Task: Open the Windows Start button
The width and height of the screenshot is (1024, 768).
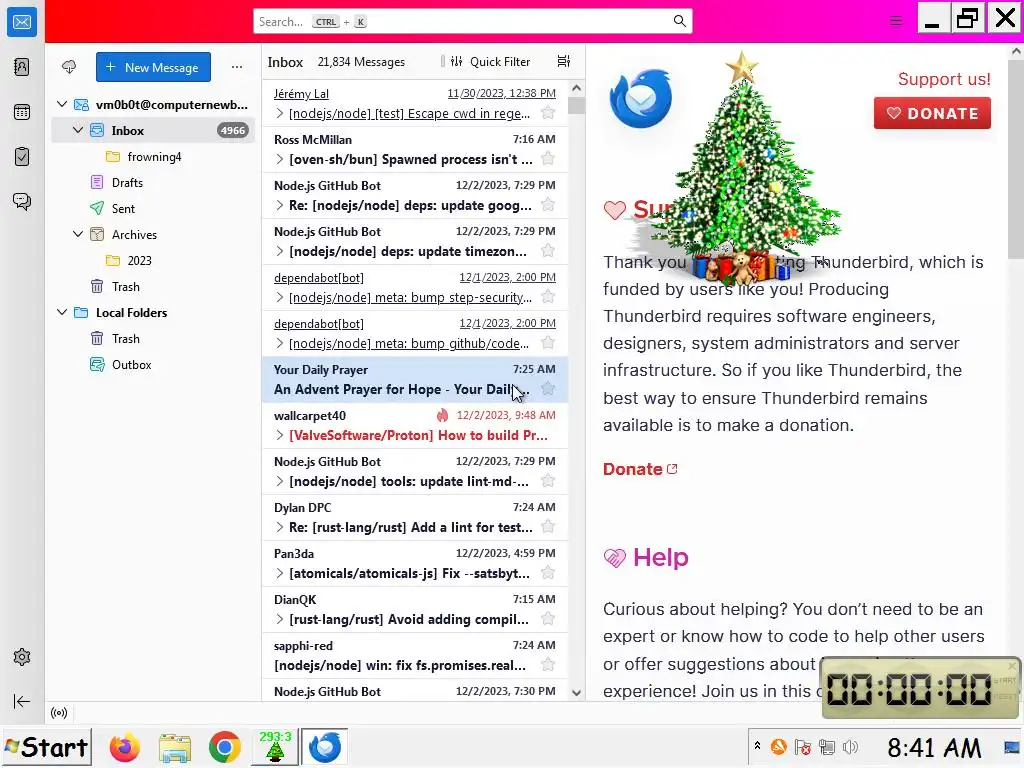Action: 46,747
